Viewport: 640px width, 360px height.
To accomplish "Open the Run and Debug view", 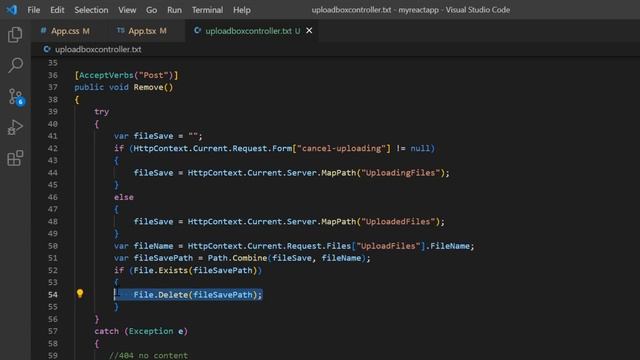I will coord(15,127).
